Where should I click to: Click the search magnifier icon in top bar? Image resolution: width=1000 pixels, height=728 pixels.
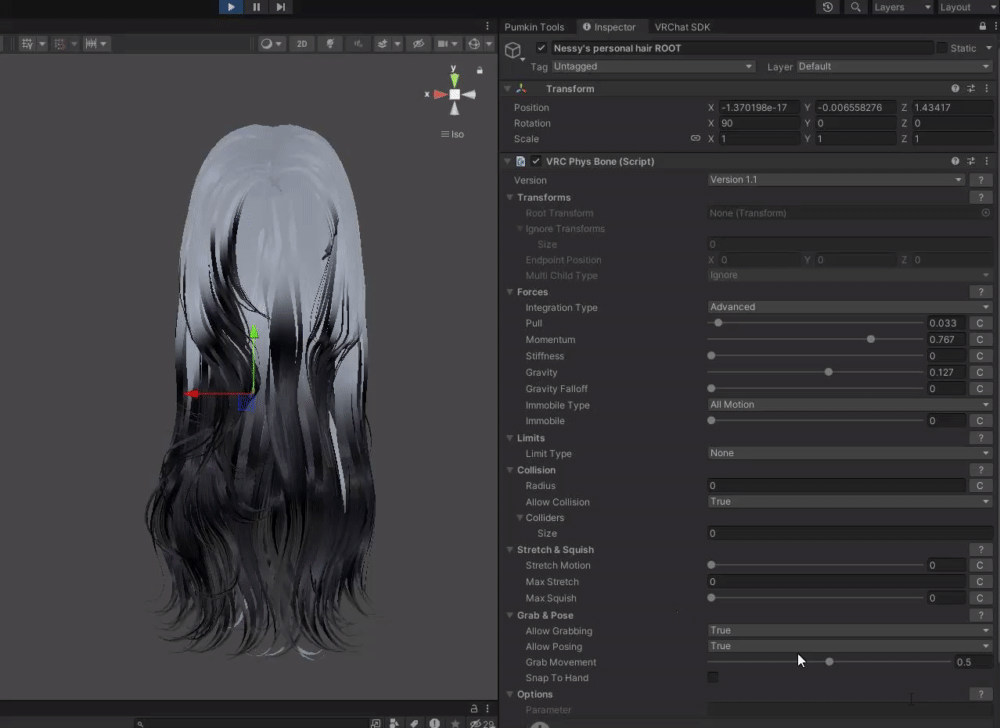(855, 7)
